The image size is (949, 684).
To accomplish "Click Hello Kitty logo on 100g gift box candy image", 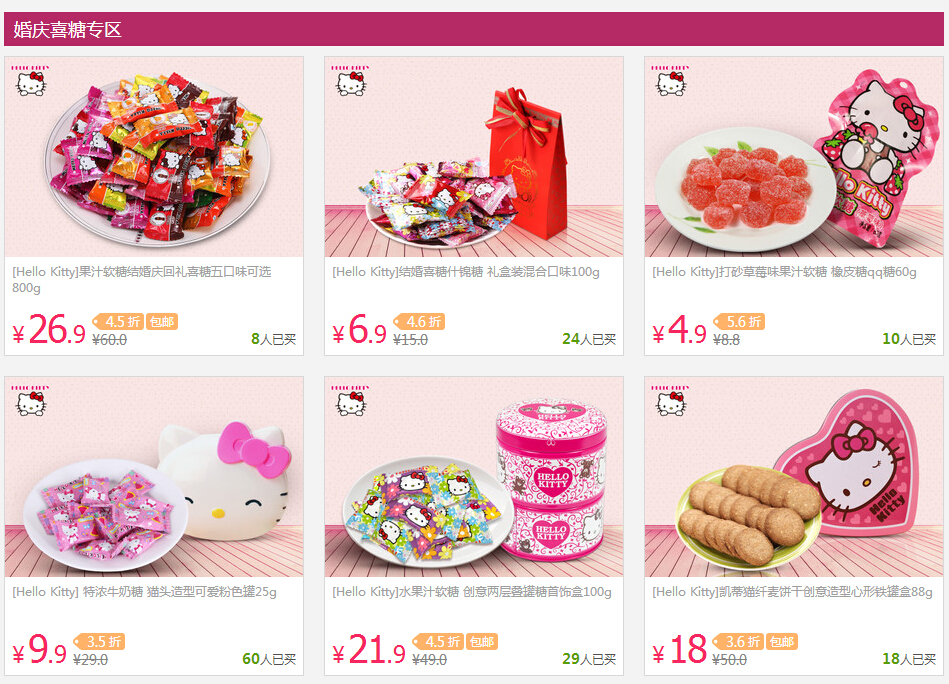I will point(350,81).
